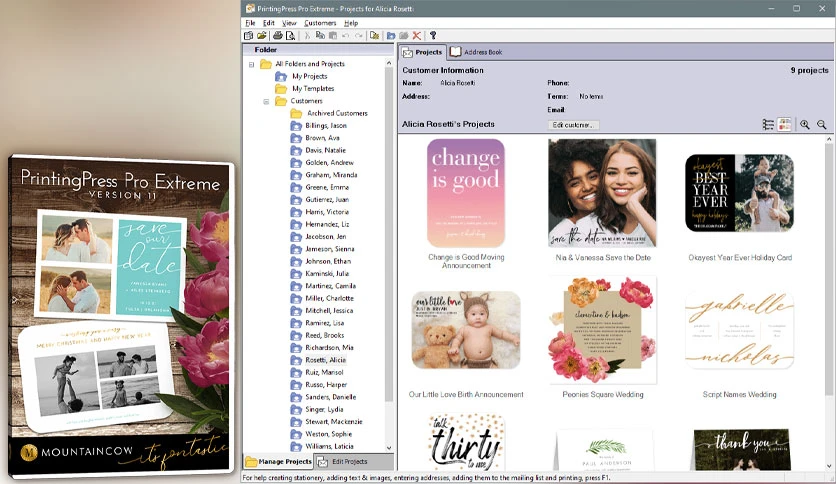The width and height of the screenshot is (836, 484).
Task: Click projects pane scrollbar down arrow
Action: 830,466
